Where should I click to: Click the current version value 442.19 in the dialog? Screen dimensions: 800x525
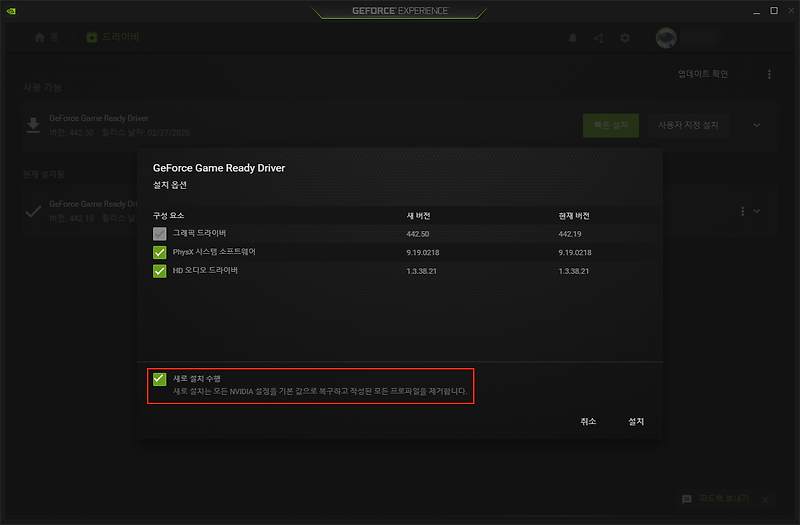pyautogui.click(x=570, y=234)
